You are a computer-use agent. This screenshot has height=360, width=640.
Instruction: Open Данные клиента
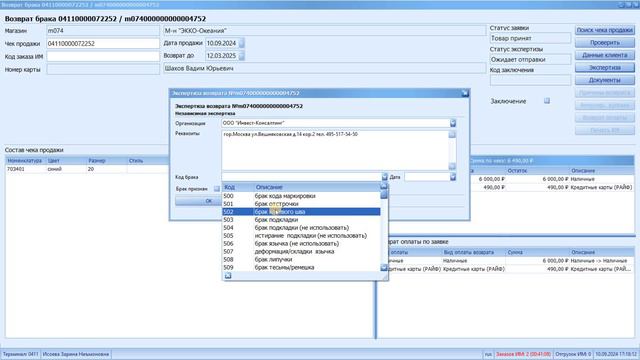[604, 55]
